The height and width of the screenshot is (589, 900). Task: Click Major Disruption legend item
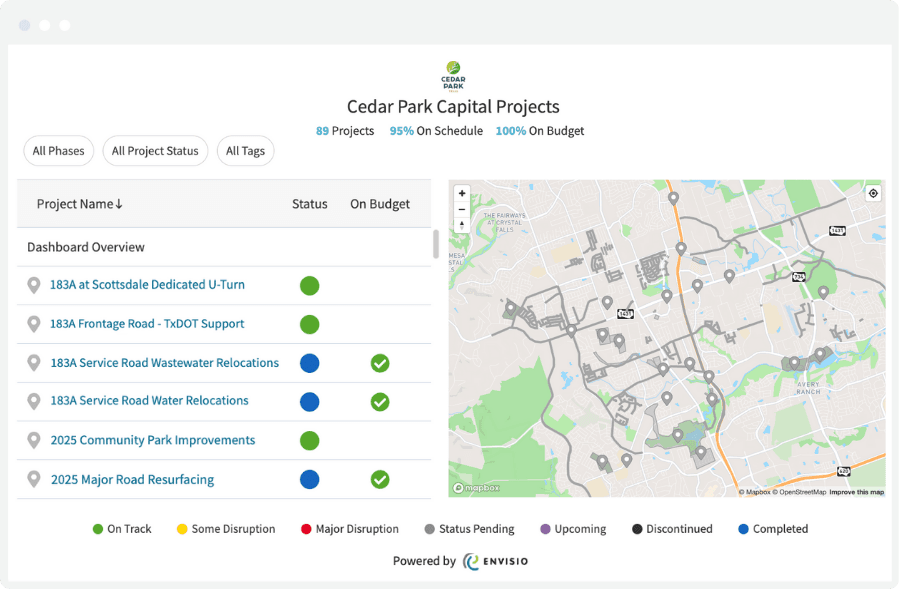[x=350, y=529]
